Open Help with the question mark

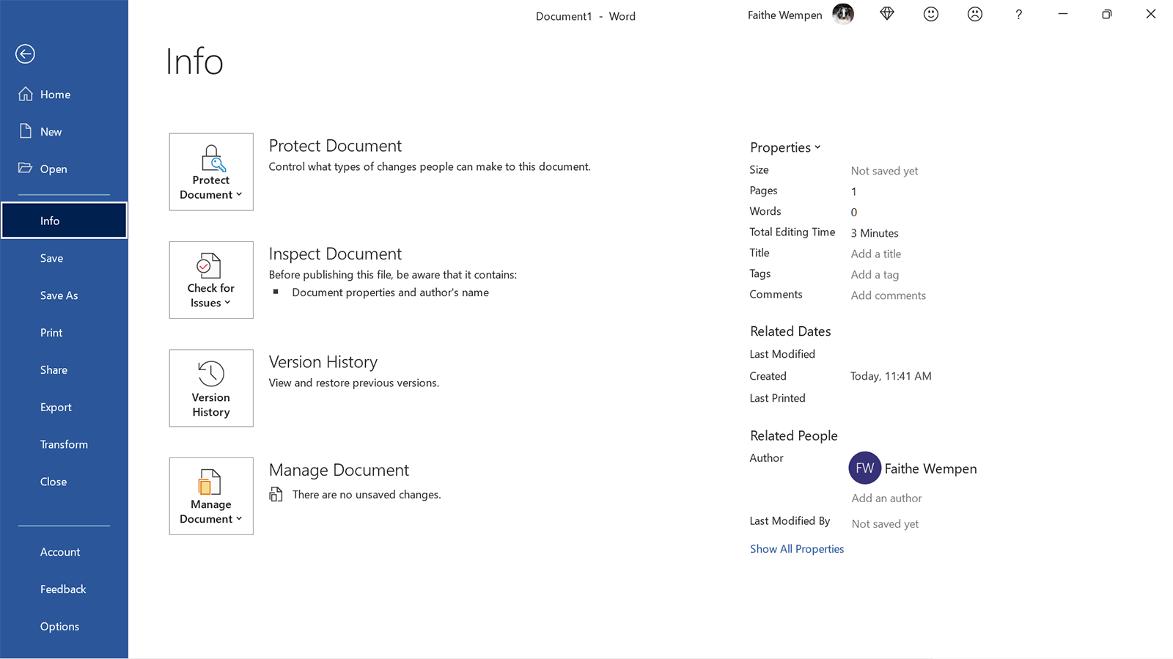1019,15
